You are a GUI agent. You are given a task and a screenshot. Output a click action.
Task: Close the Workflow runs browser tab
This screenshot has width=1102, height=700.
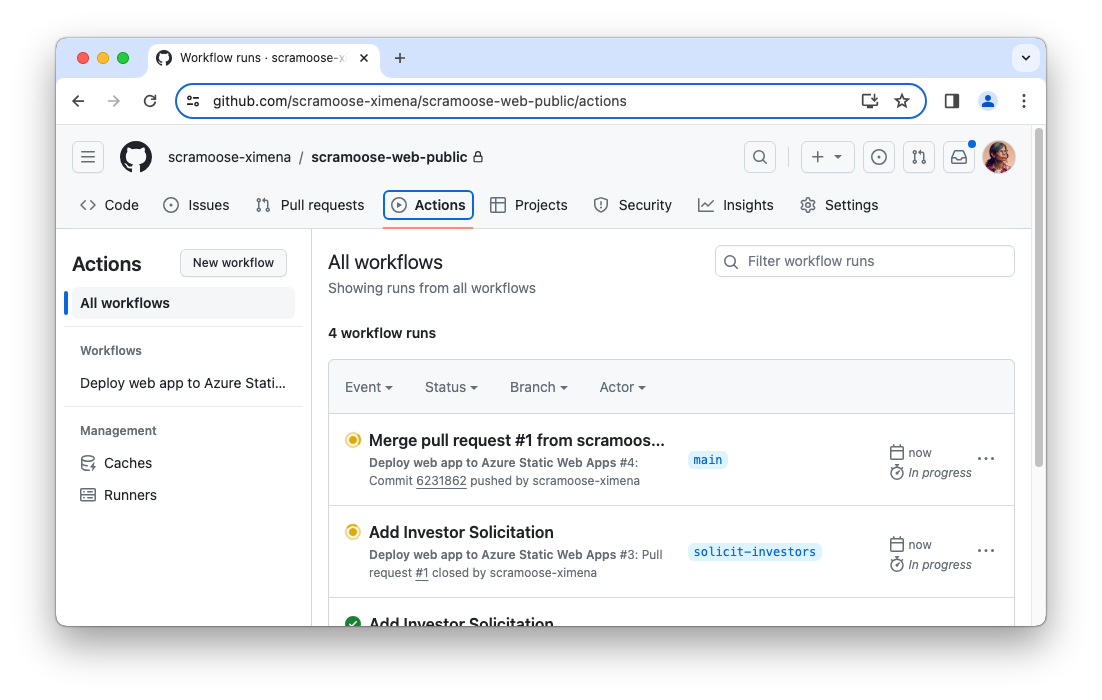[x=364, y=58]
